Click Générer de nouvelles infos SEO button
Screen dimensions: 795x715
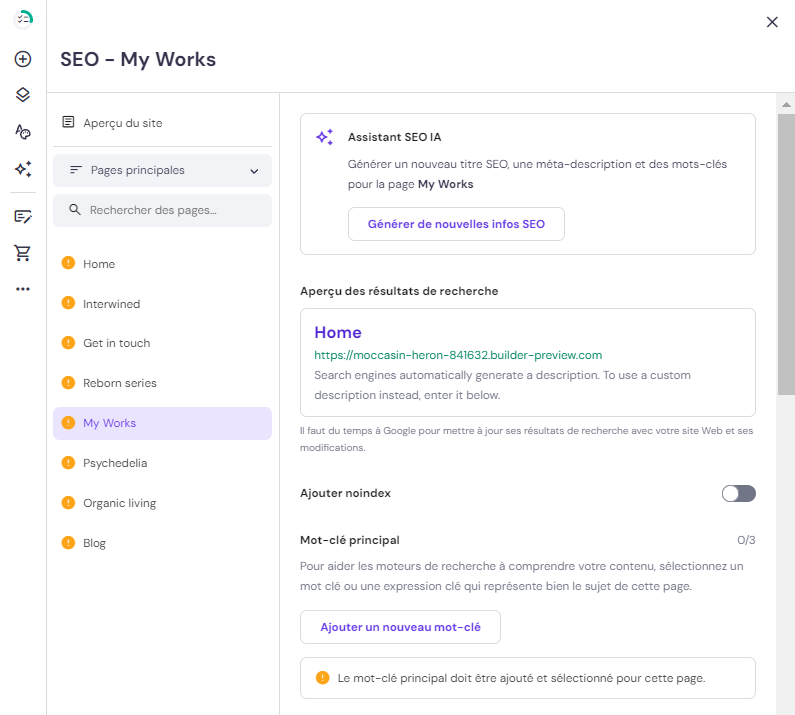click(456, 224)
